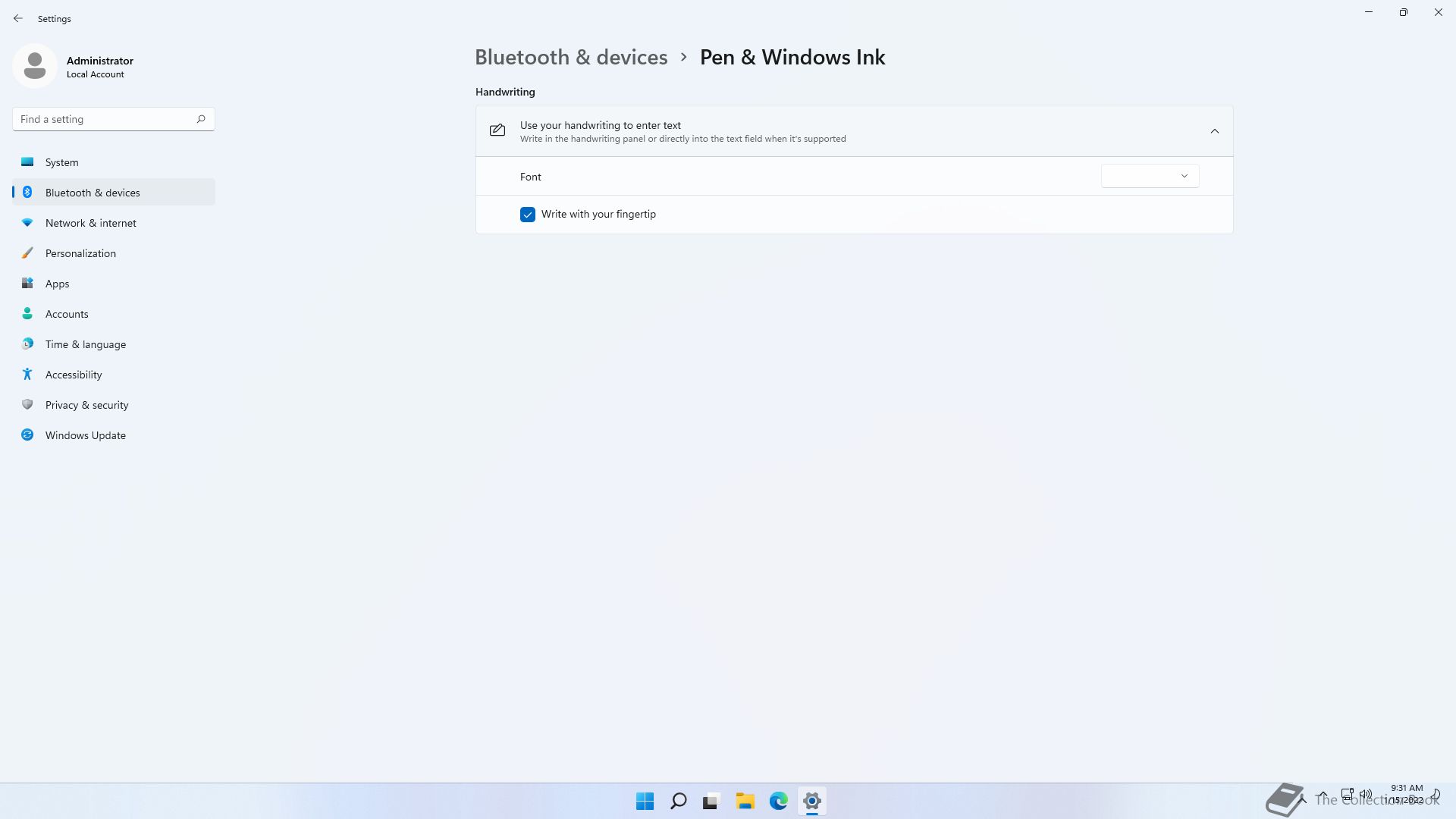Select System in the sidebar
The image size is (1456, 819).
click(x=114, y=162)
